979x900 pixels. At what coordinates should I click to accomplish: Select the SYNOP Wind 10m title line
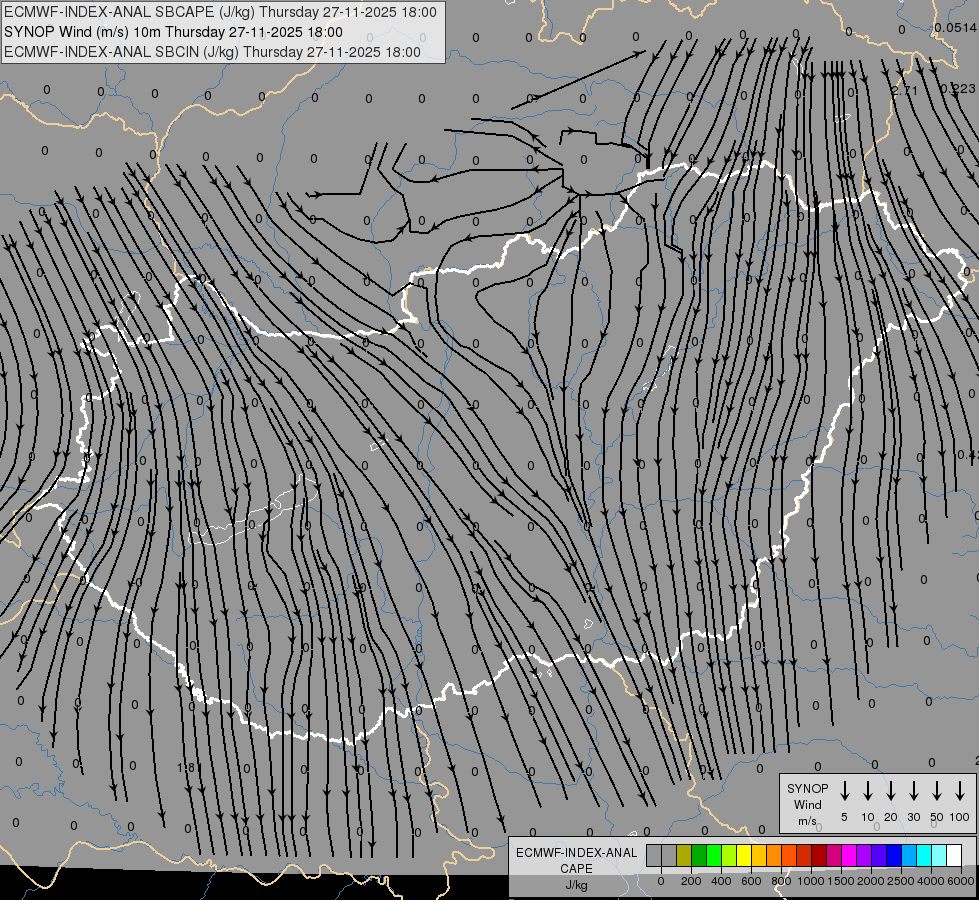tap(174, 32)
